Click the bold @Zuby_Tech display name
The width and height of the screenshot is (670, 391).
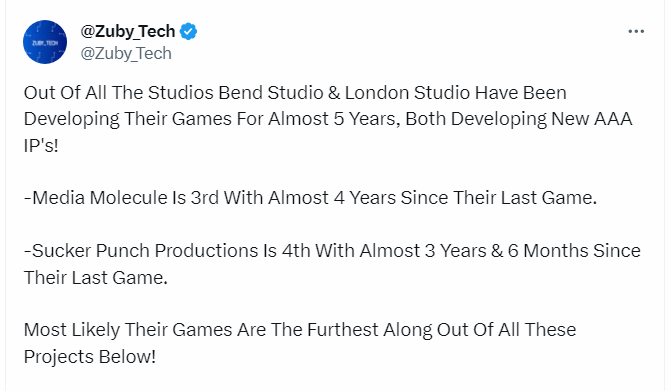(128, 31)
